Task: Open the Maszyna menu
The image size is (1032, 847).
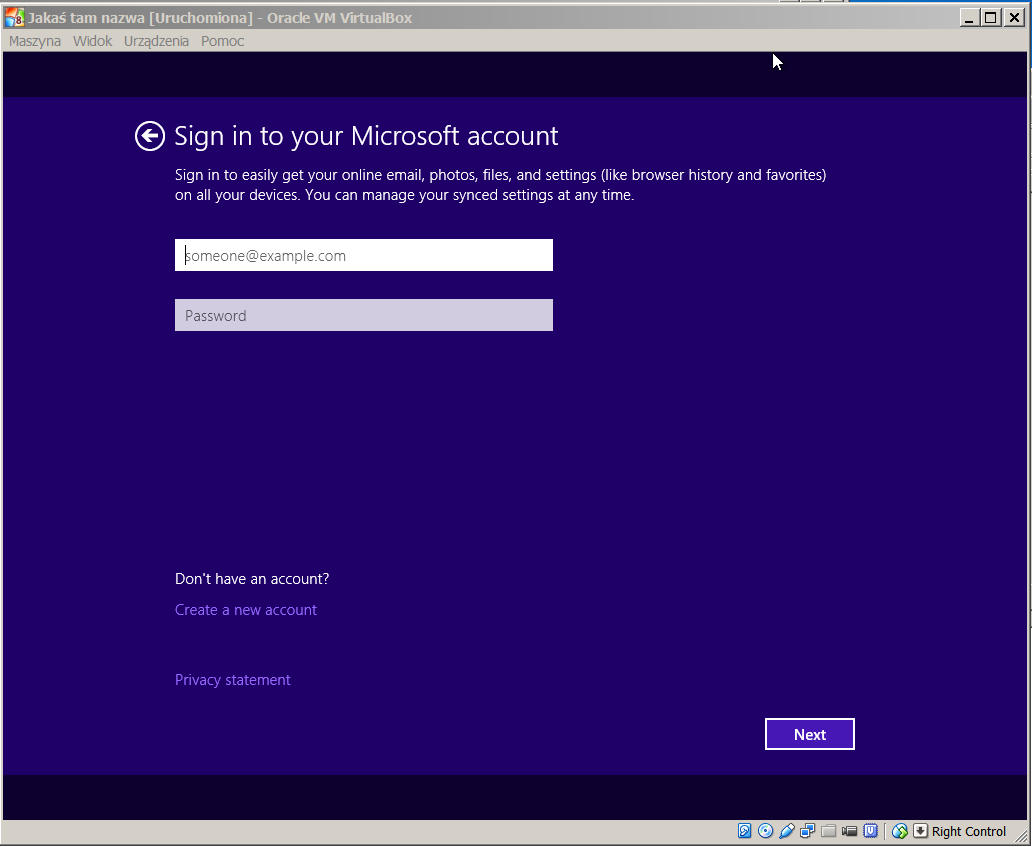Action: 35,41
